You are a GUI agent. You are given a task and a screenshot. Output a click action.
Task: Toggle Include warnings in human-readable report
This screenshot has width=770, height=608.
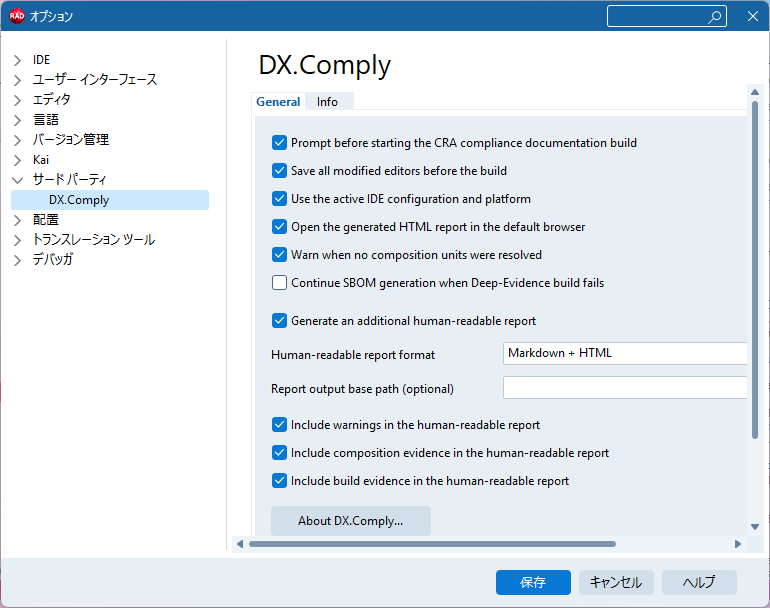tap(279, 425)
